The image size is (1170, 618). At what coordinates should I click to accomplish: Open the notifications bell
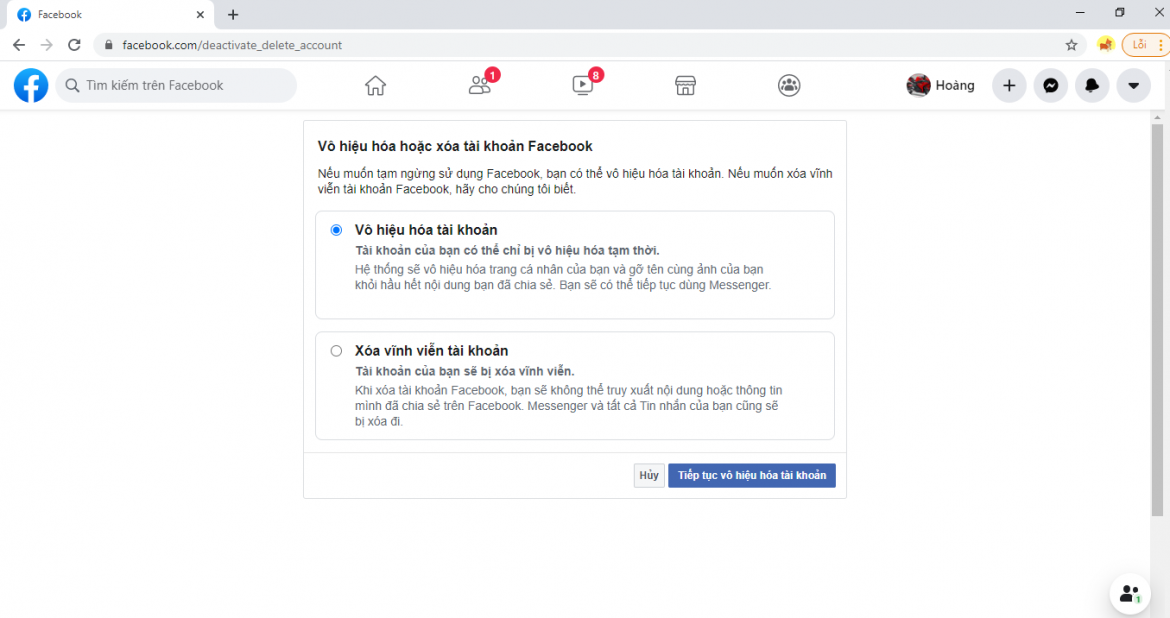(1091, 86)
